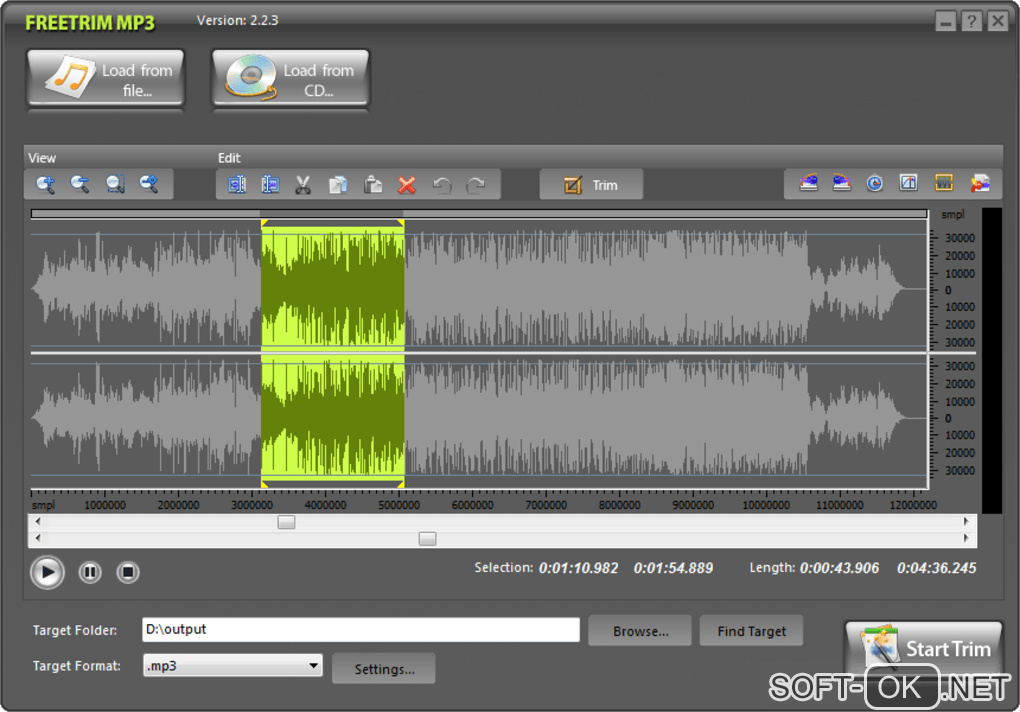This screenshot has height=712, width=1020.
Task: Click the upper horizontal scrollbar thumb
Action: 286,522
